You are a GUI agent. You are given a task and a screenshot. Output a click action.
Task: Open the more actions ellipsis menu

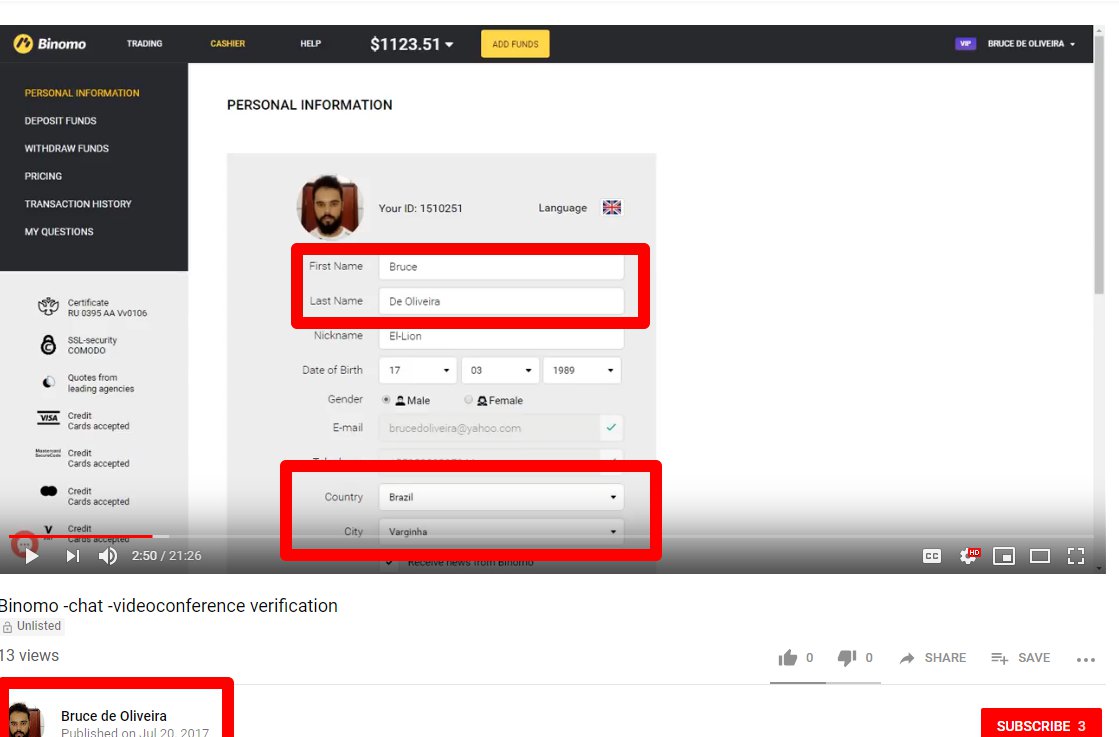pos(1085,659)
